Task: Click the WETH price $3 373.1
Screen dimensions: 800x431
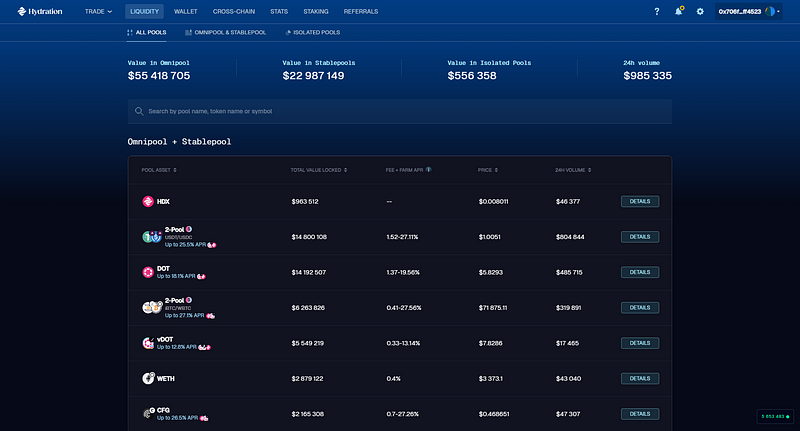Action: [x=490, y=378]
